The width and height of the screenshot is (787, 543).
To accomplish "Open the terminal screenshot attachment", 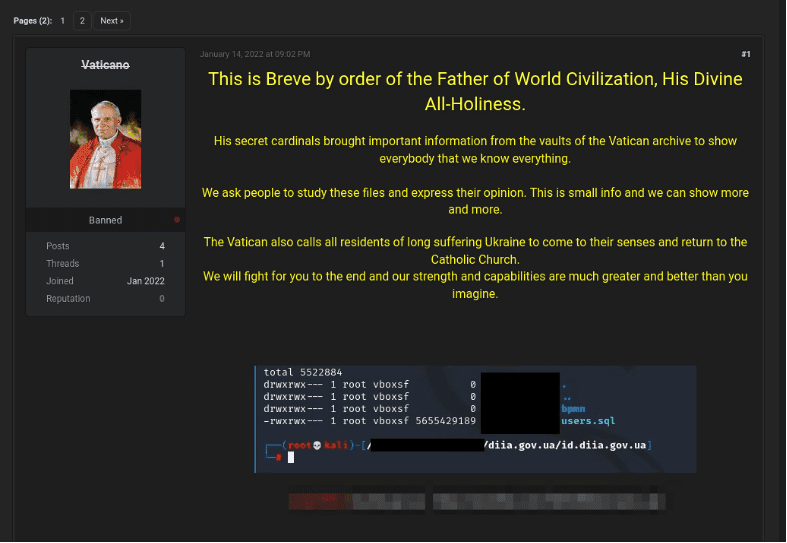I will 475,418.
